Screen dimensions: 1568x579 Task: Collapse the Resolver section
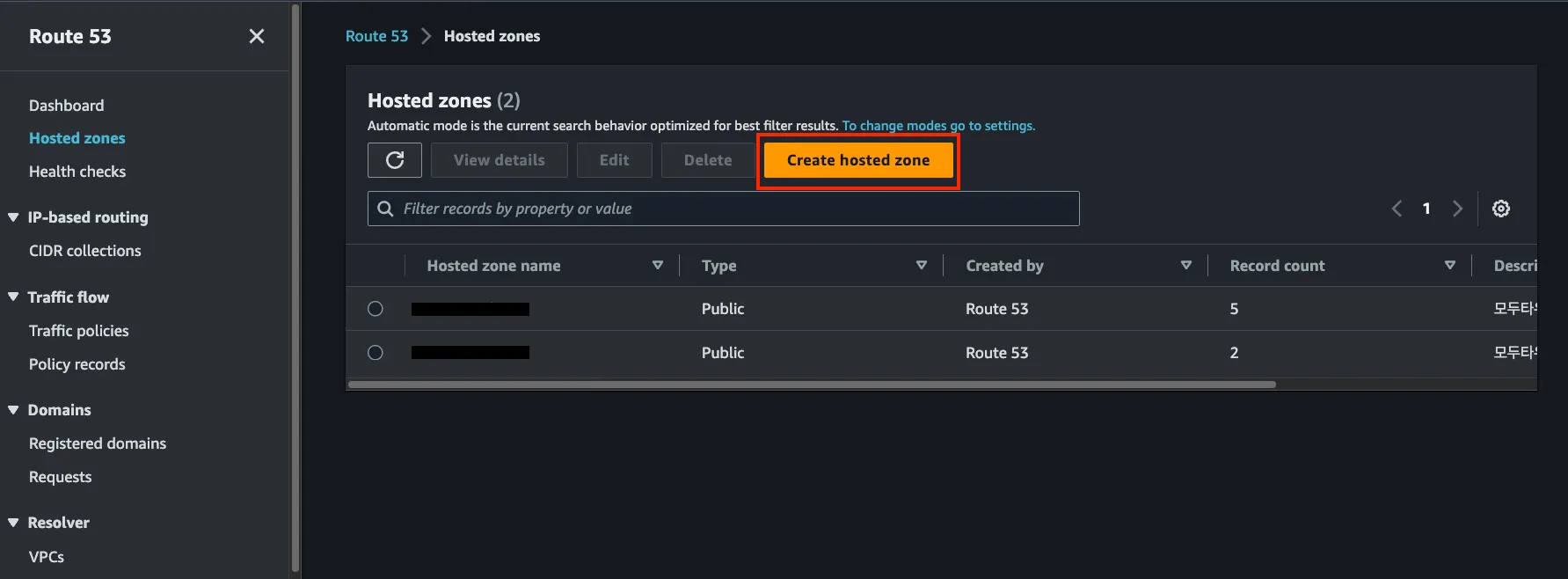click(13, 523)
